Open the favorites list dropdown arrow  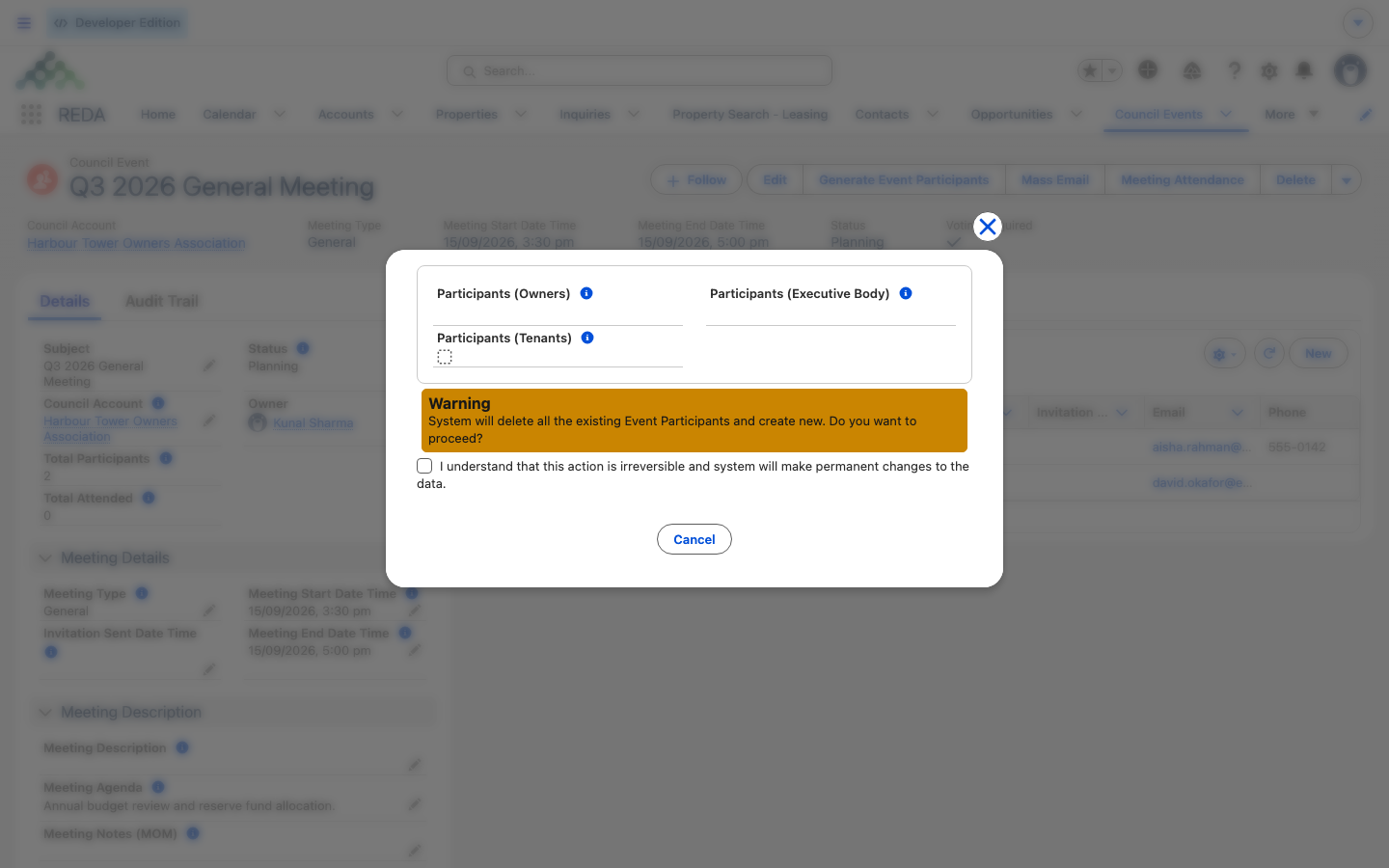pyautogui.click(x=1112, y=70)
